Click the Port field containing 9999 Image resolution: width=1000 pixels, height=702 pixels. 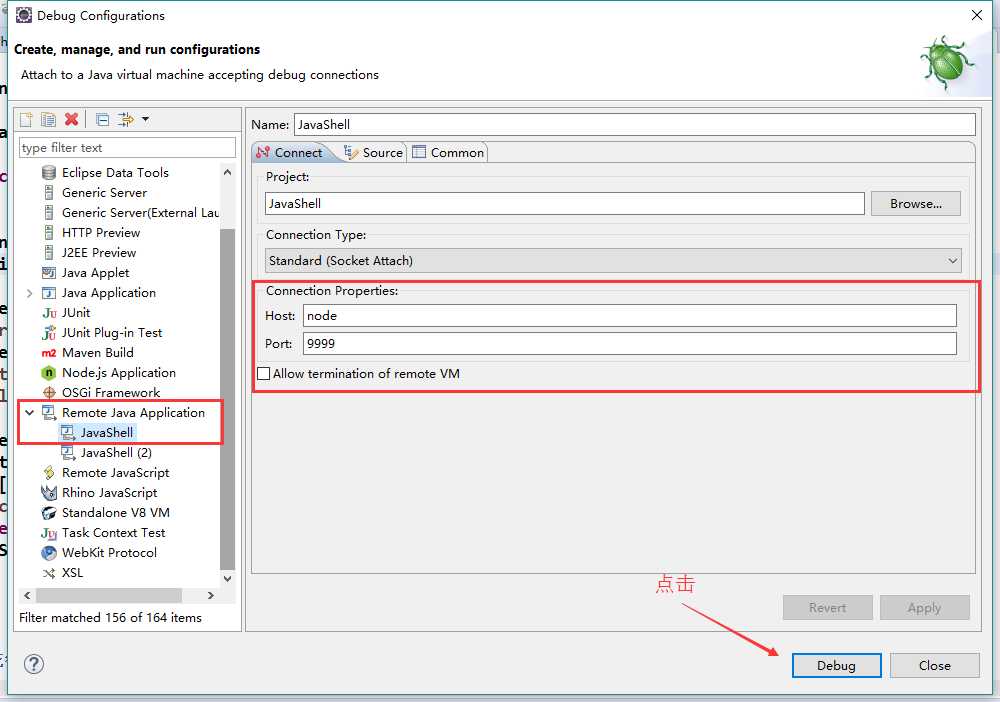pyautogui.click(x=630, y=344)
